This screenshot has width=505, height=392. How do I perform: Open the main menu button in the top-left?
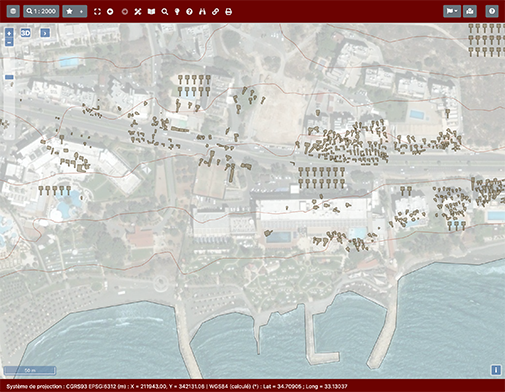pyautogui.click(x=13, y=11)
